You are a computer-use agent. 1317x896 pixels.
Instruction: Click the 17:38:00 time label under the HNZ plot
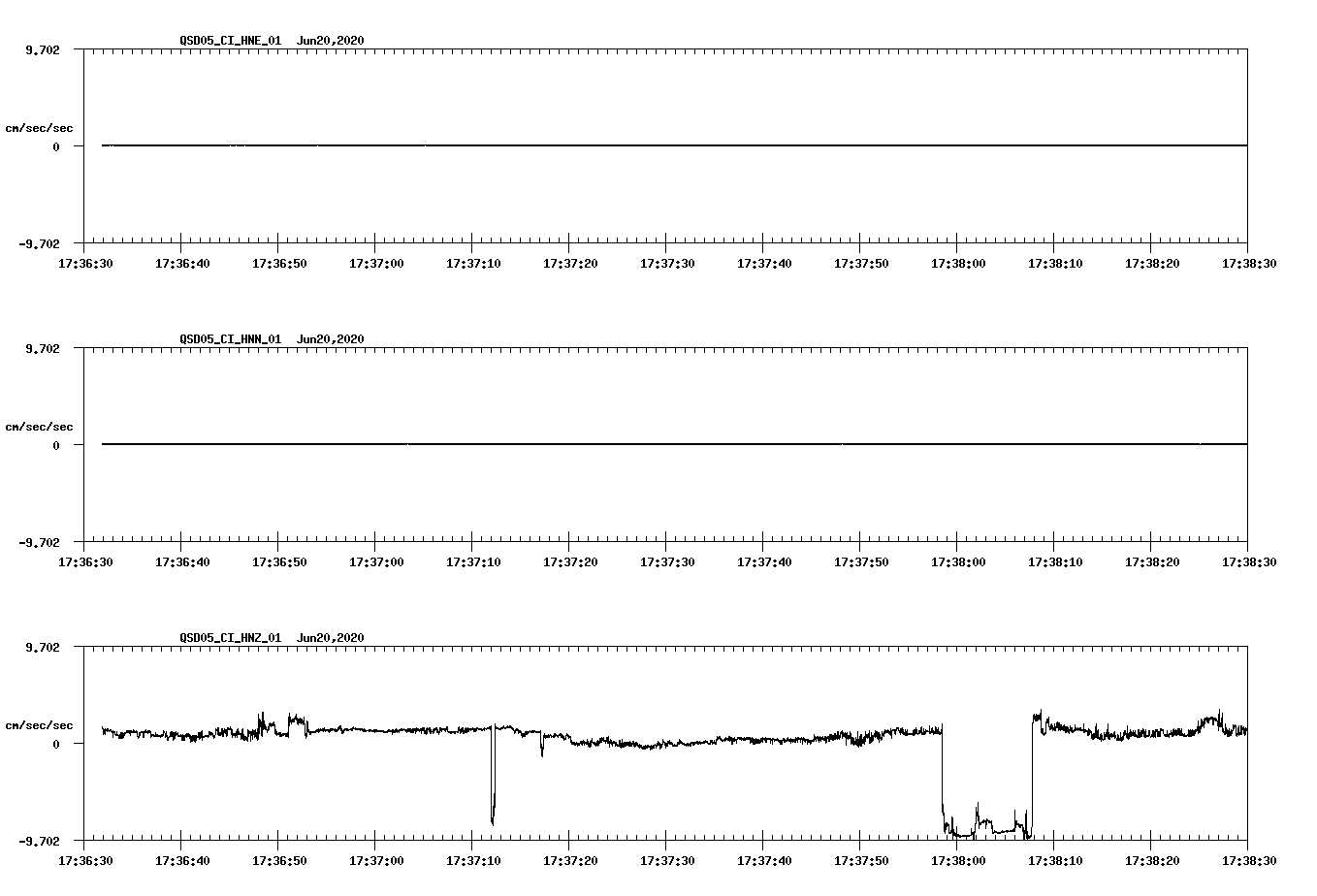[958, 860]
